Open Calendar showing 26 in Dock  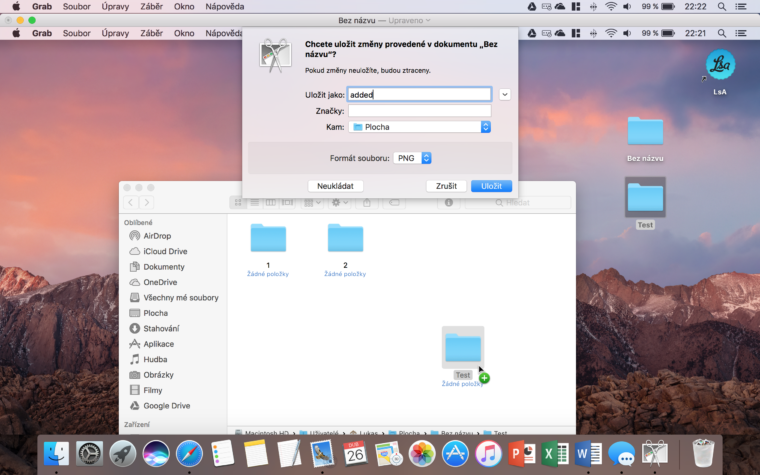tap(355, 454)
